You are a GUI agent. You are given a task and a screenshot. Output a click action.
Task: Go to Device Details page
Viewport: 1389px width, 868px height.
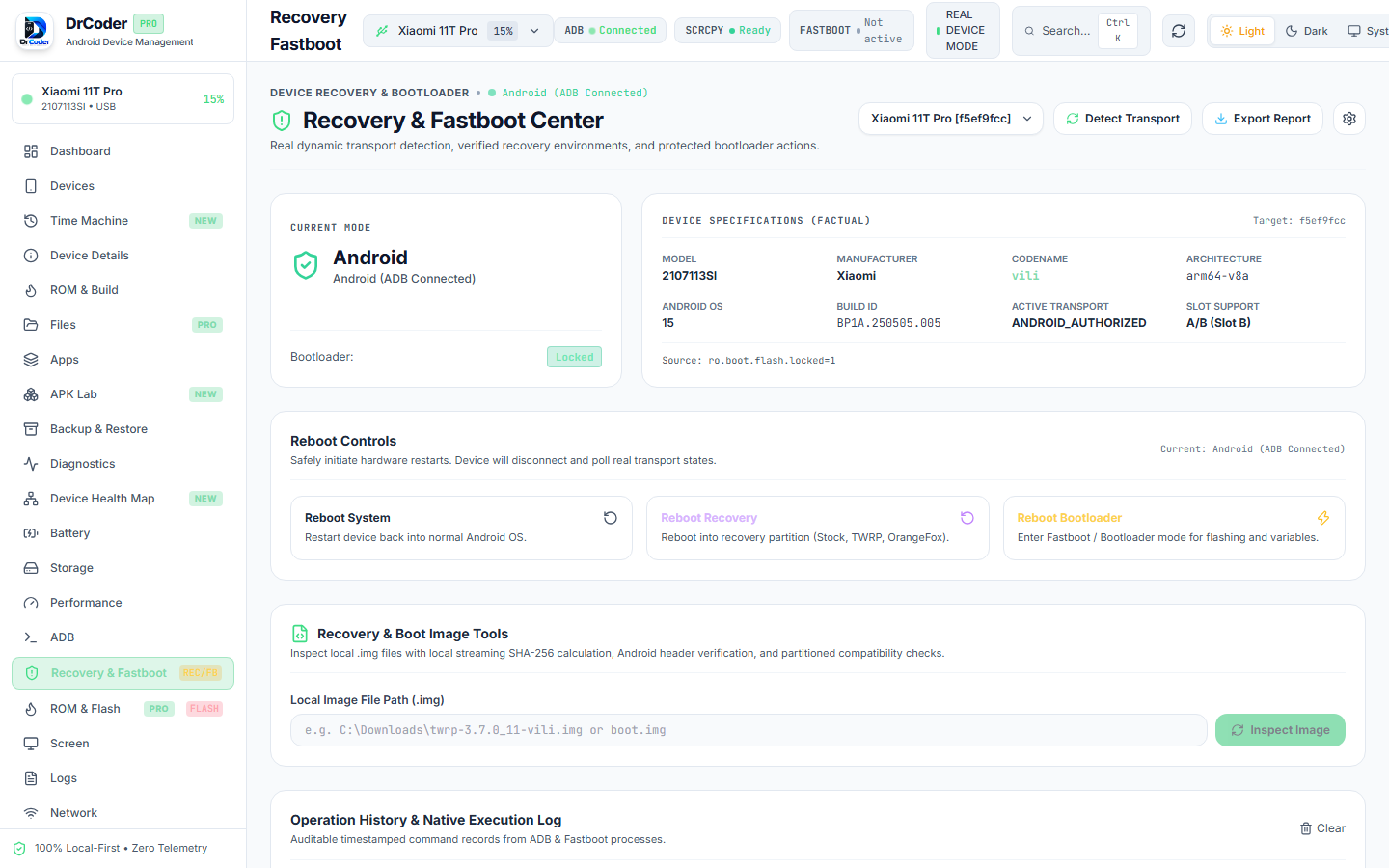[123, 256]
